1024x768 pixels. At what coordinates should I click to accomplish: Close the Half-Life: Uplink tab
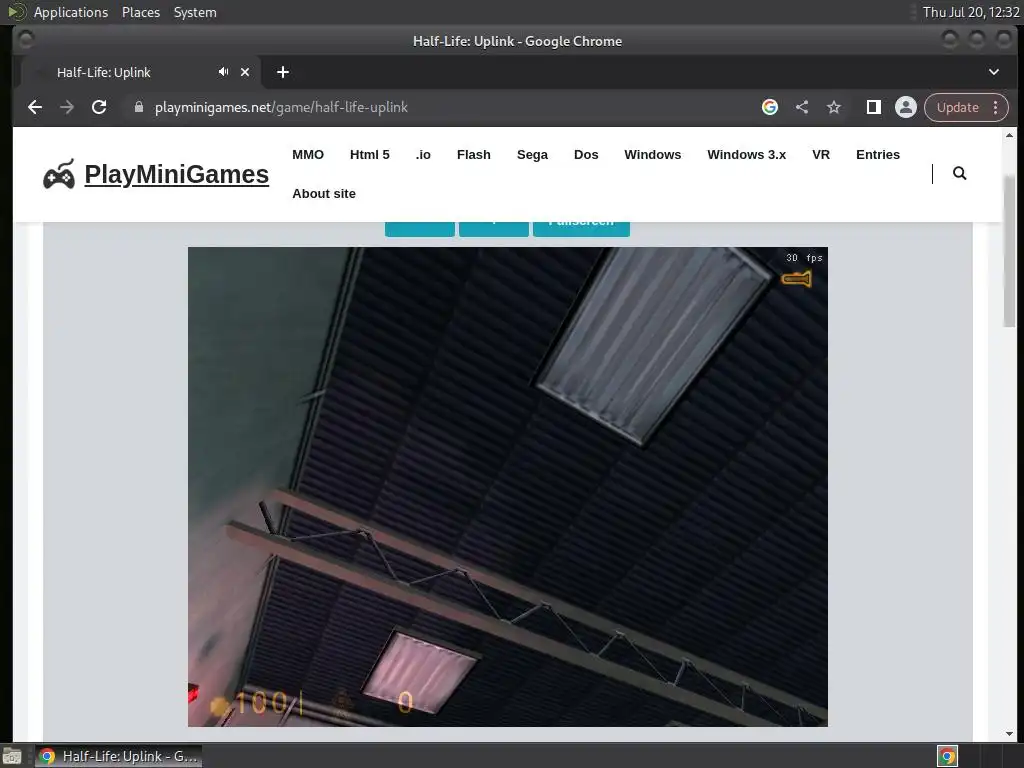[x=245, y=72]
